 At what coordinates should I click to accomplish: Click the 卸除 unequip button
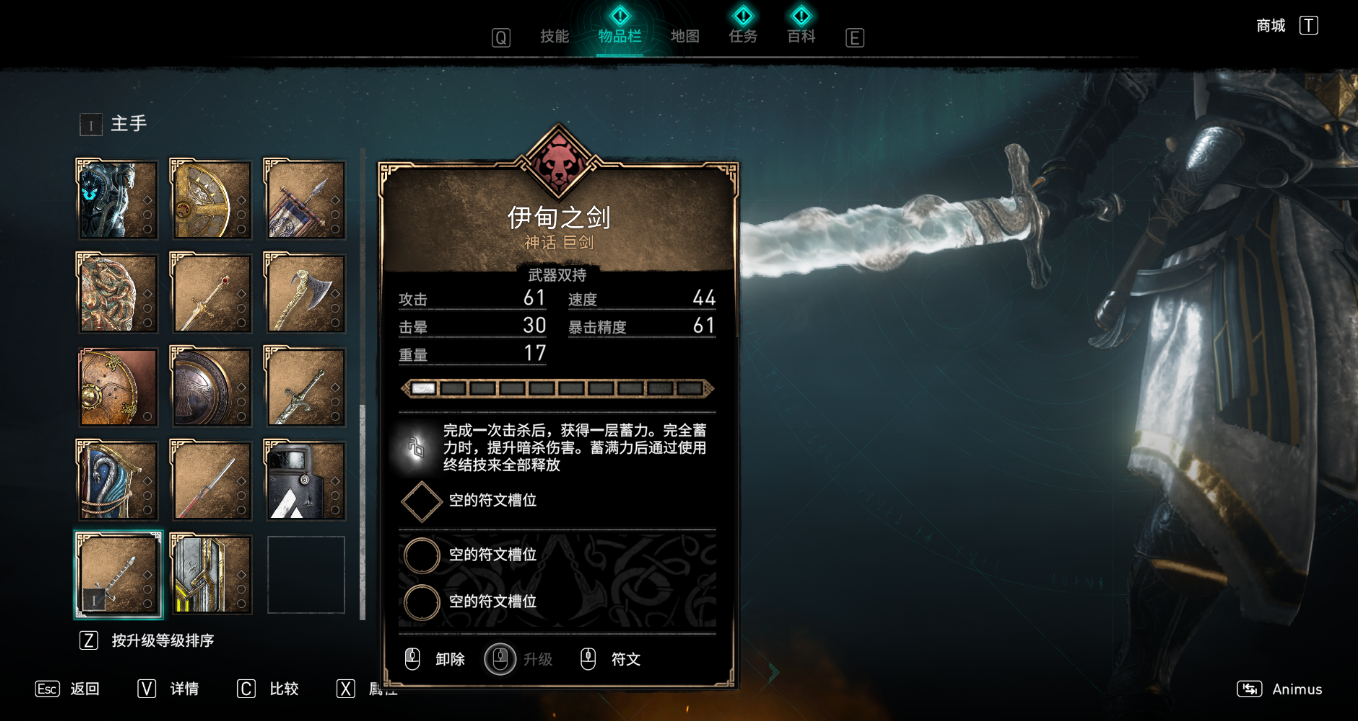[x=435, y=659]
